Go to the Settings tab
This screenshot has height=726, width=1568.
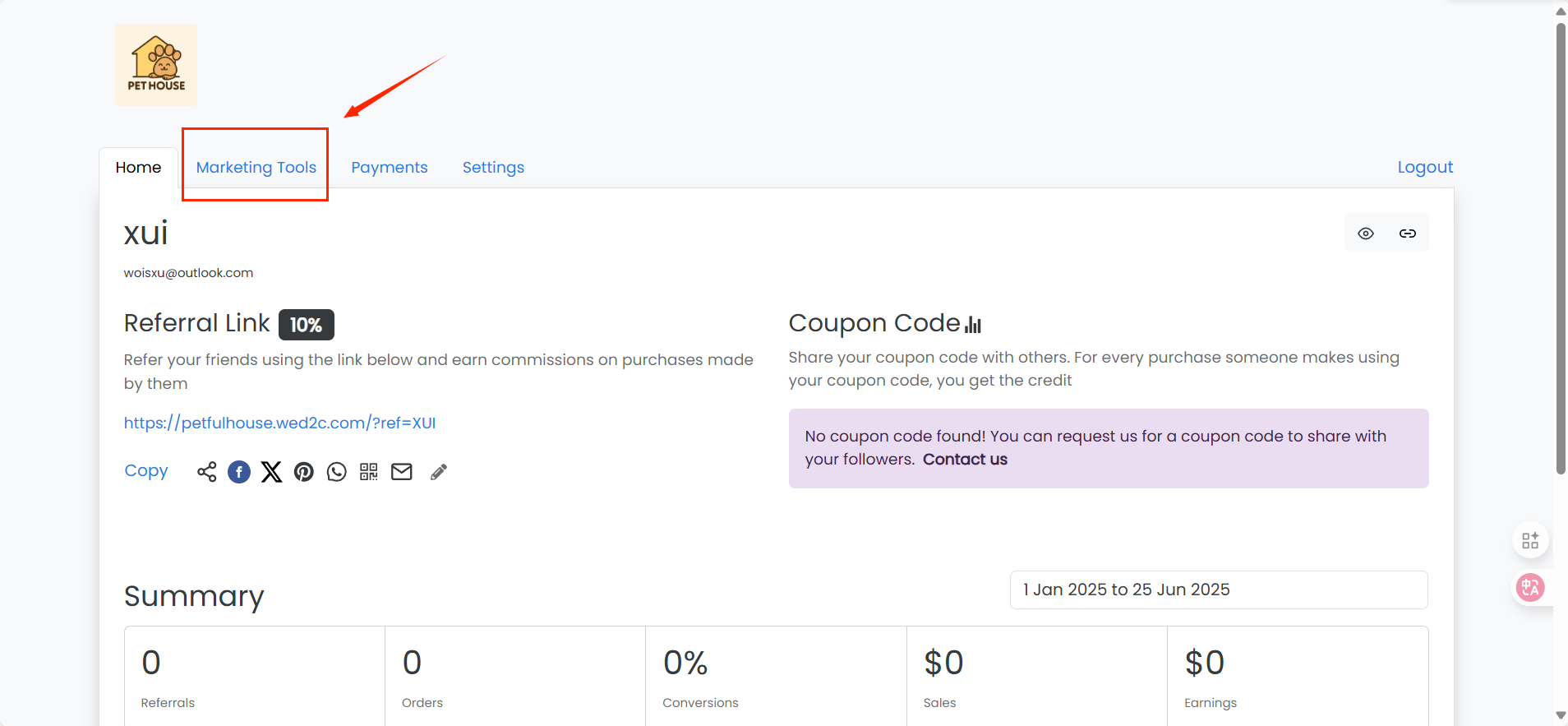pos(493,167)
